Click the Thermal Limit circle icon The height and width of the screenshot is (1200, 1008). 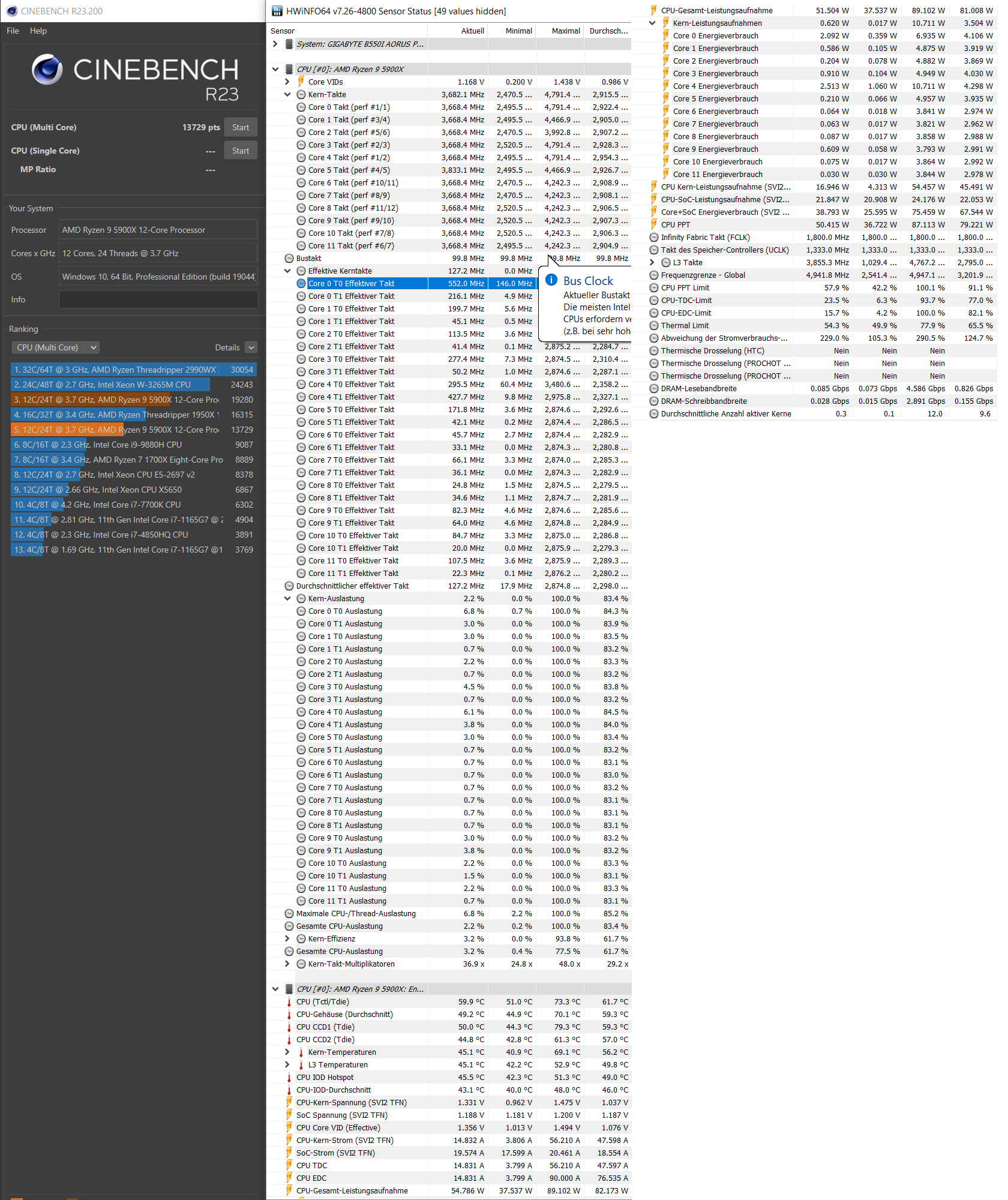(x=654, y=325)
